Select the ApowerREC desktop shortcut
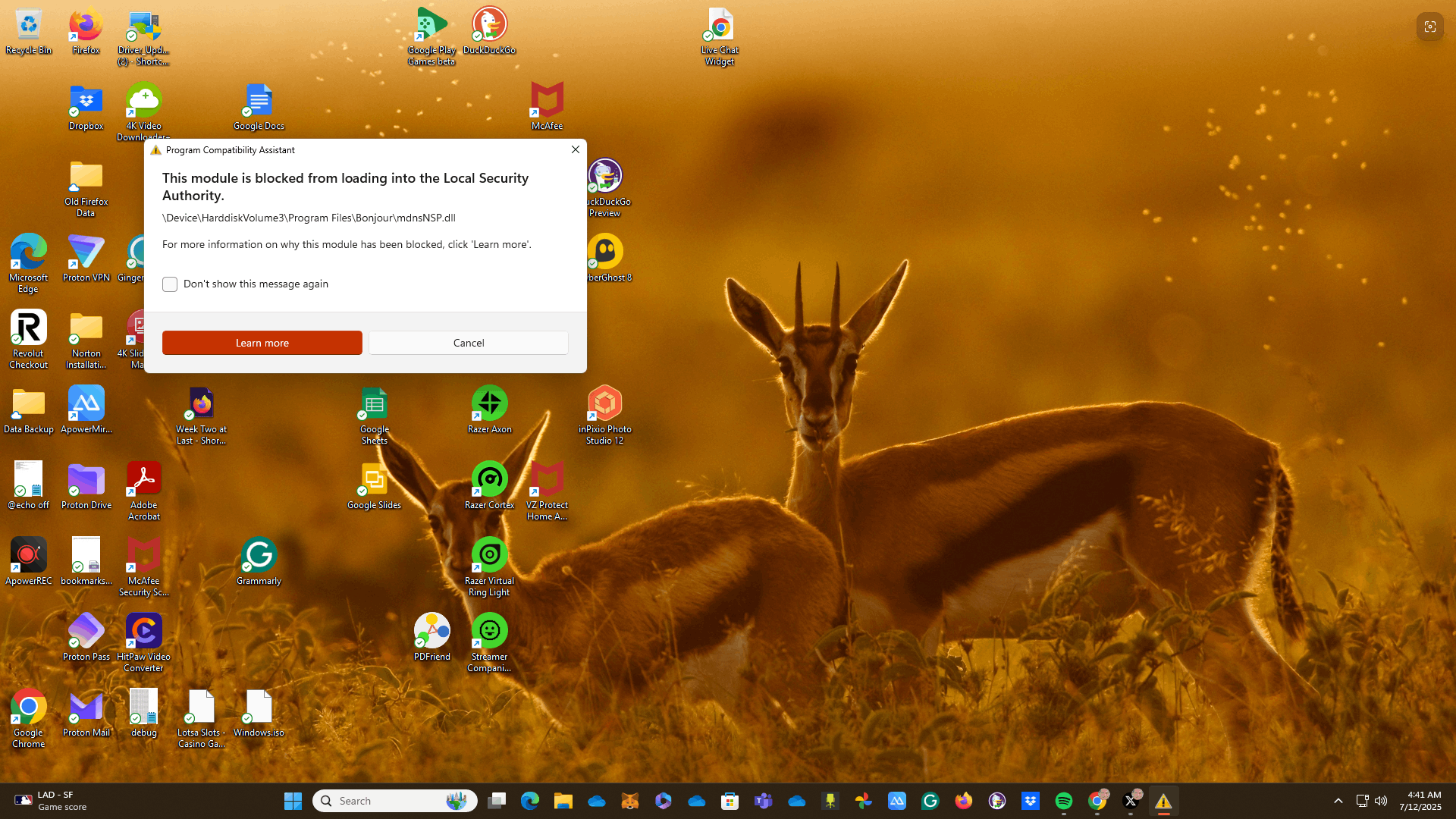Screen dimensions: 1456x819 coord(29,563)
